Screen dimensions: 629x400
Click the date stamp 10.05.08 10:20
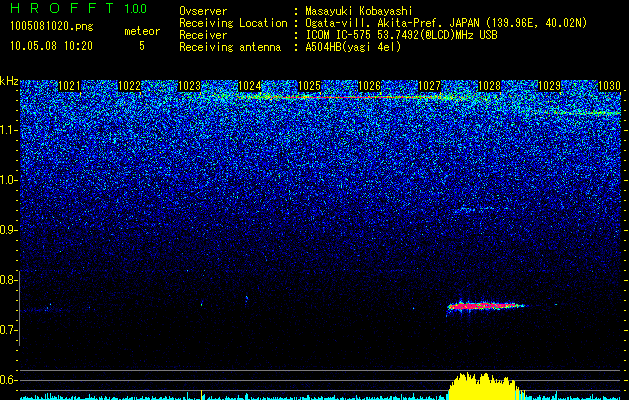point(51,46)
